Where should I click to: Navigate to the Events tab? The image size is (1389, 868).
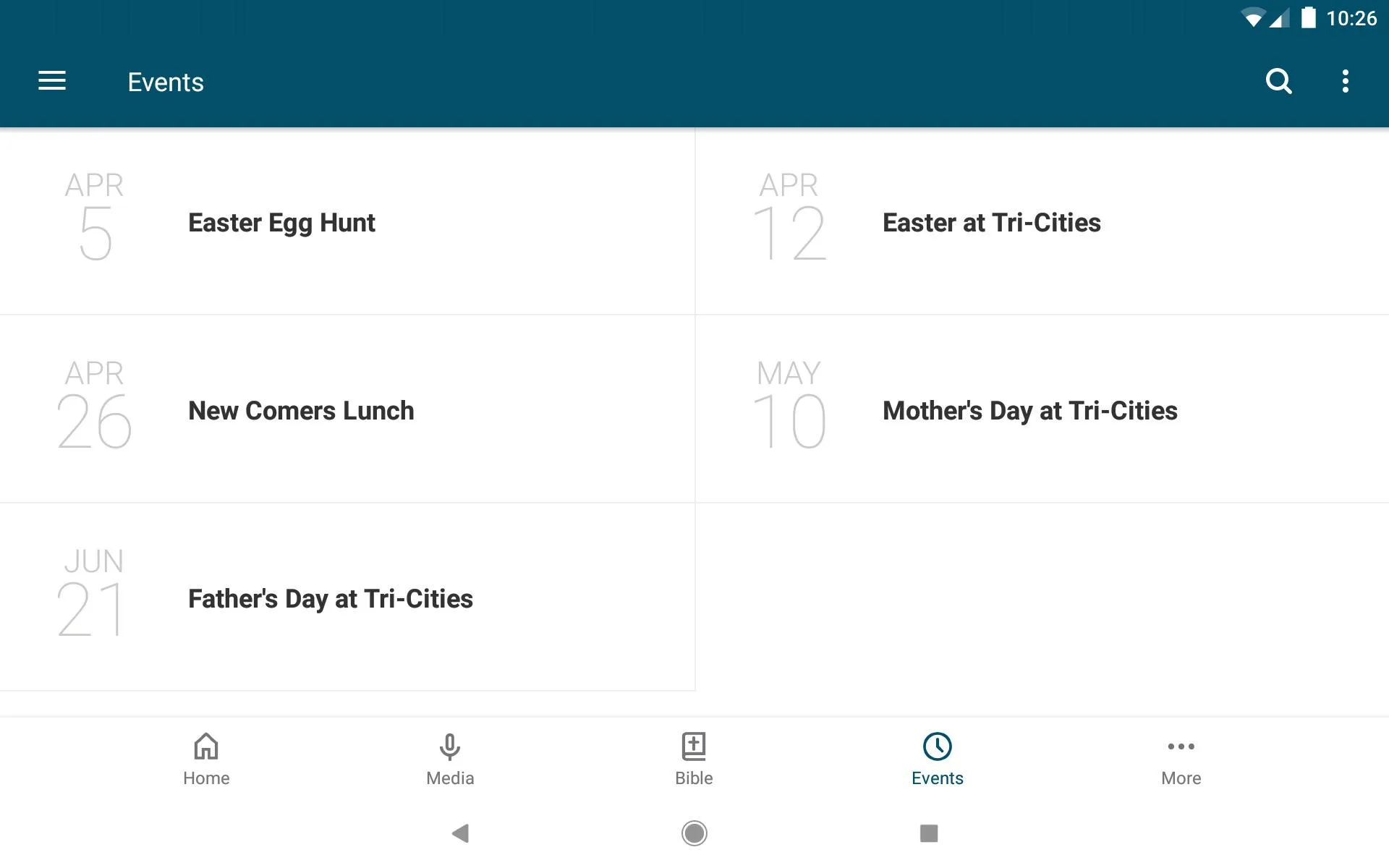(937, 759)
